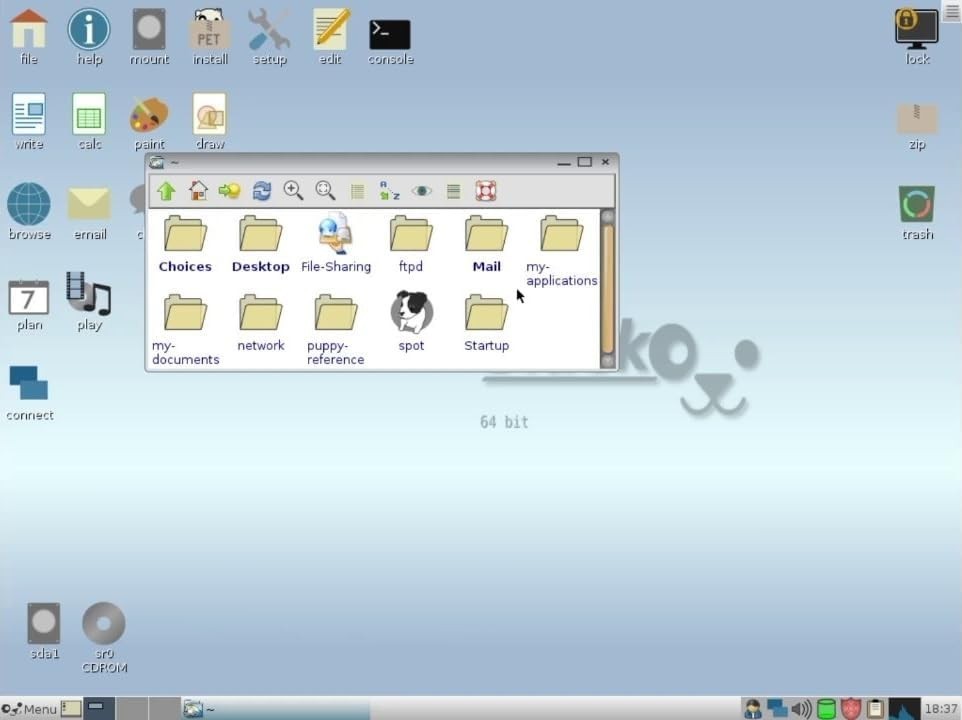This screenshot has width=962, height=720.
Task: Click the firewall shield tray icon
Action: pos(850,709)
